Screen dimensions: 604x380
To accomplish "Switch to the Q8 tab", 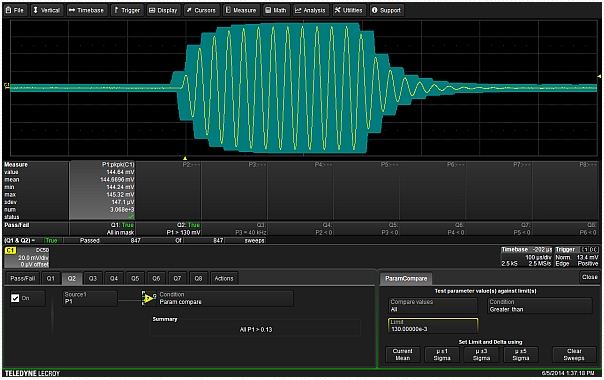I will click(x=198, y=278).
